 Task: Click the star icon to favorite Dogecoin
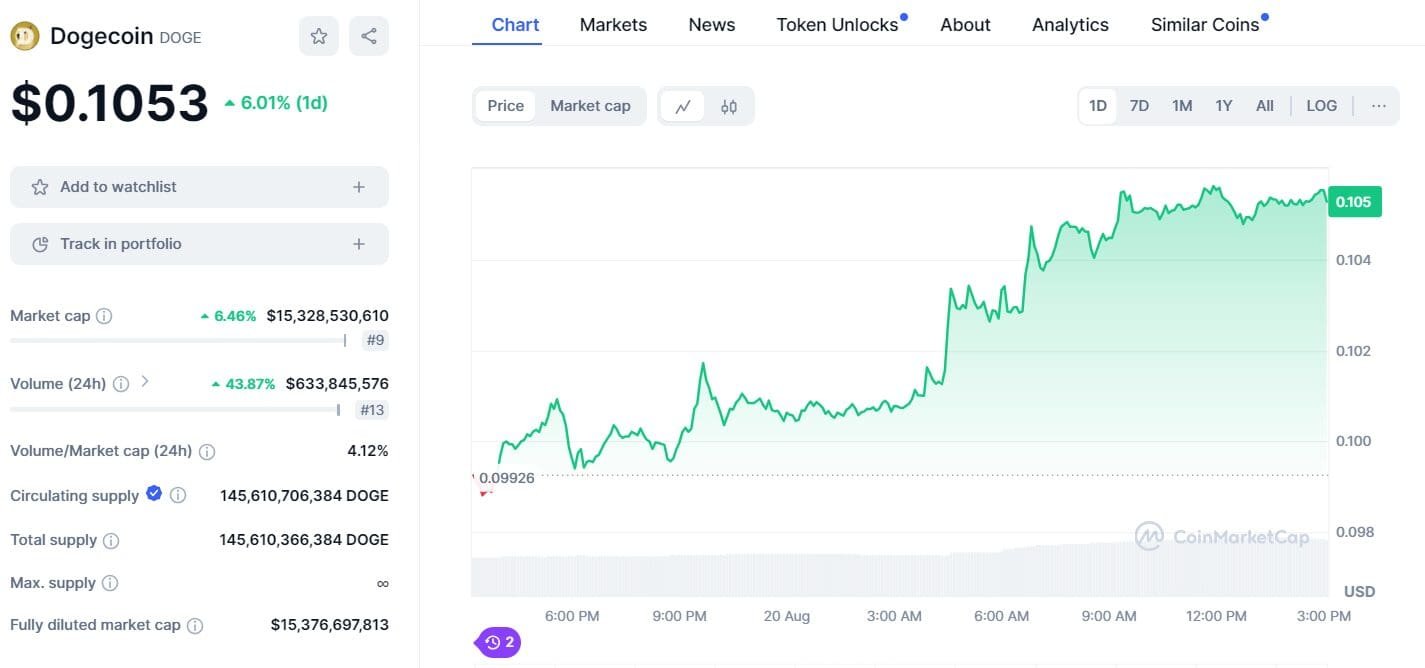coord(318,35)
